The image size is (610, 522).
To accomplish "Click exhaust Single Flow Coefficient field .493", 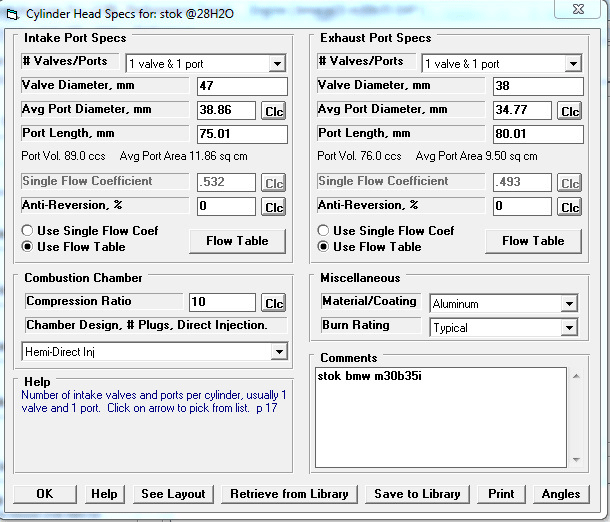I will point(522,182).
